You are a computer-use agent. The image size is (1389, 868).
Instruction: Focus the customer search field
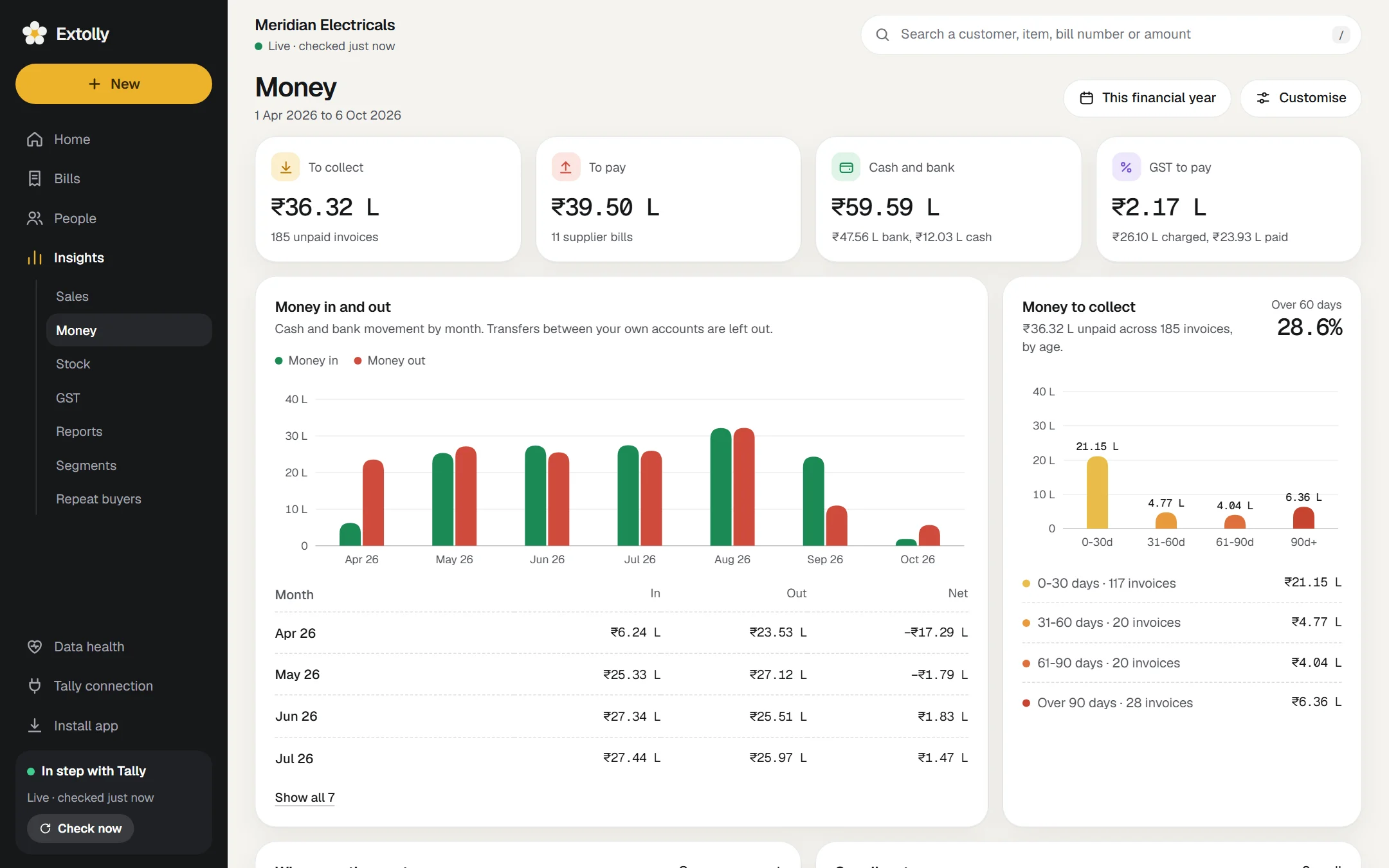point(1111,35)
